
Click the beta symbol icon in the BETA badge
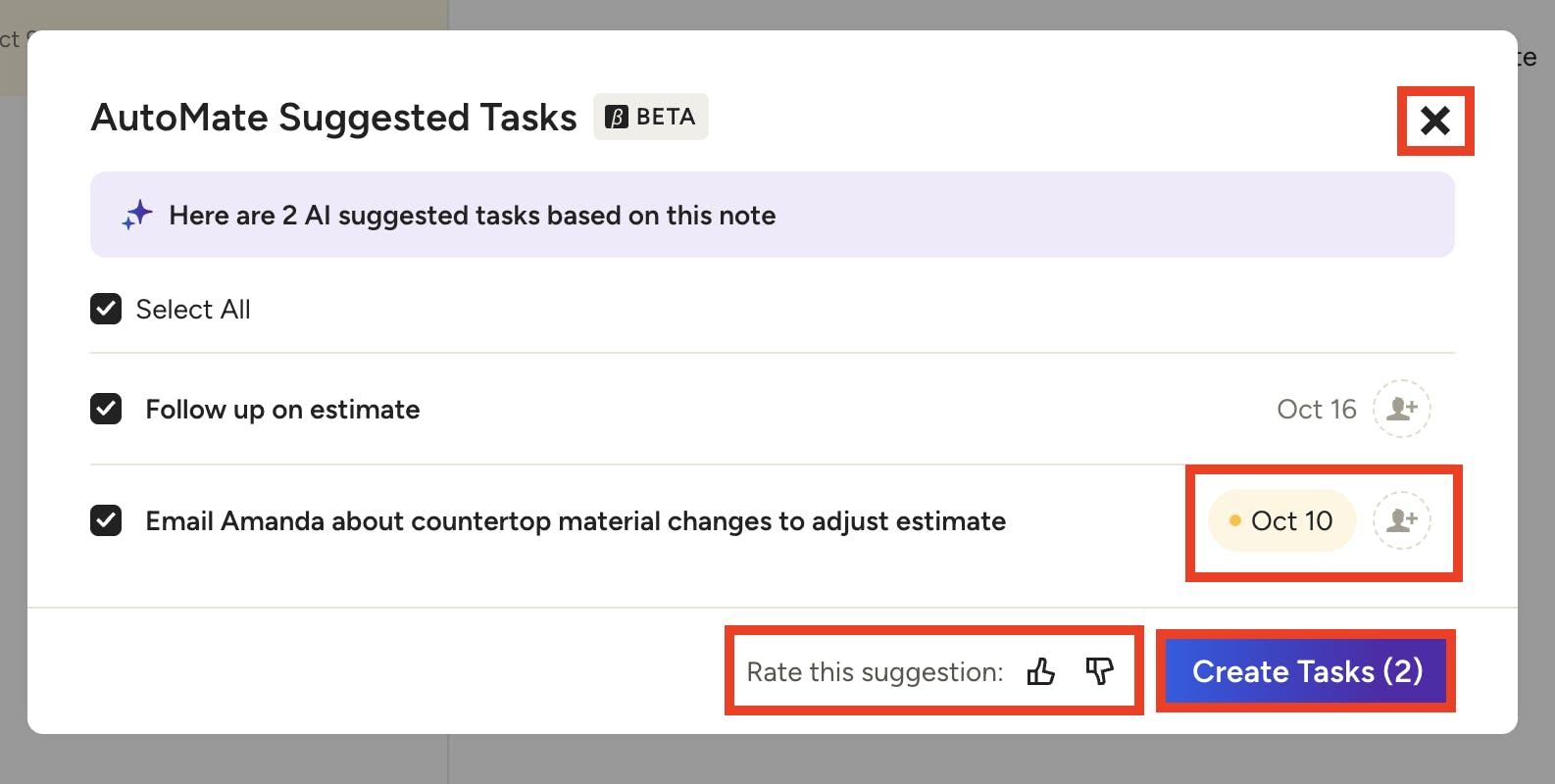(x=617, y=117)
